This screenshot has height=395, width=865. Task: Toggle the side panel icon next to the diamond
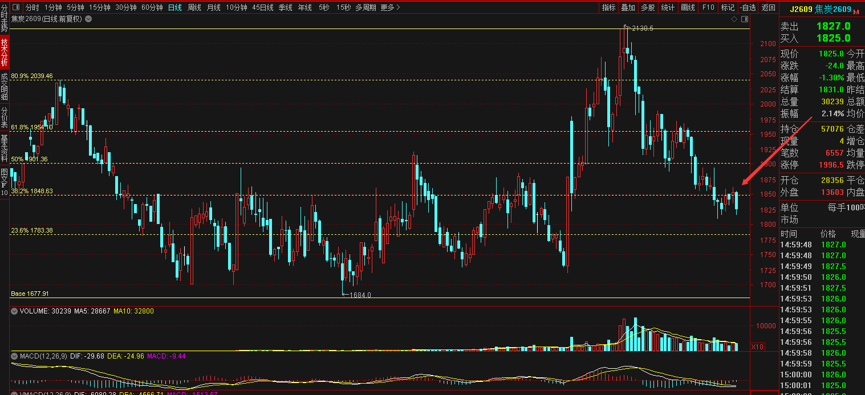point(744,19)
